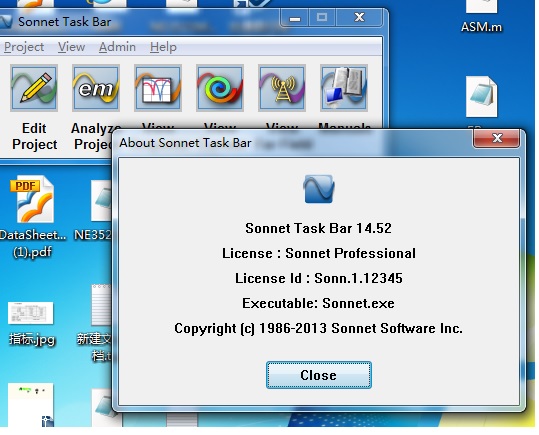Launch the em Analyze Project icon
539x435 pixels.
coord(96,88)
